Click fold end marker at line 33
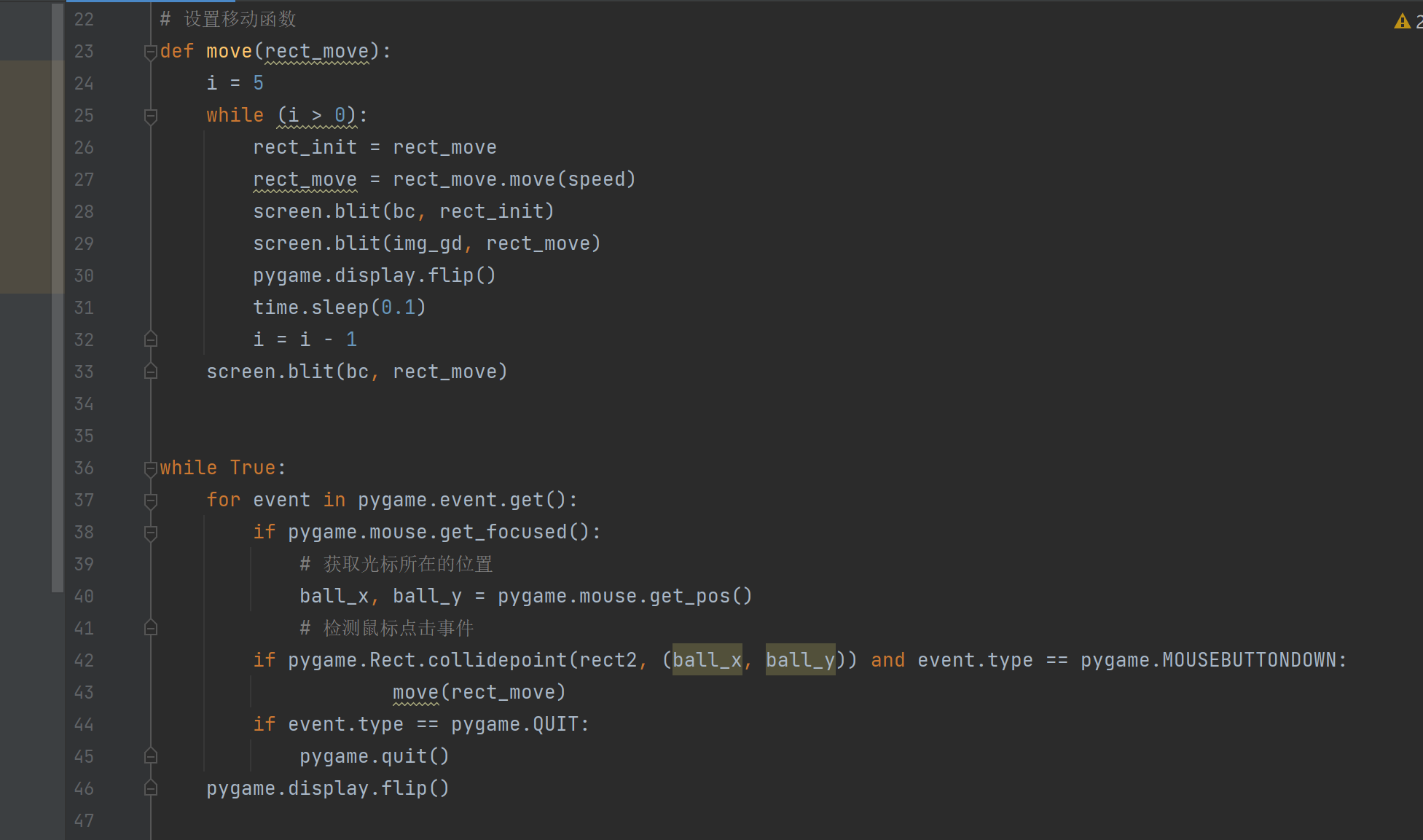The height and width of the screenshot is (840, 1423). (x=151, y=372)
